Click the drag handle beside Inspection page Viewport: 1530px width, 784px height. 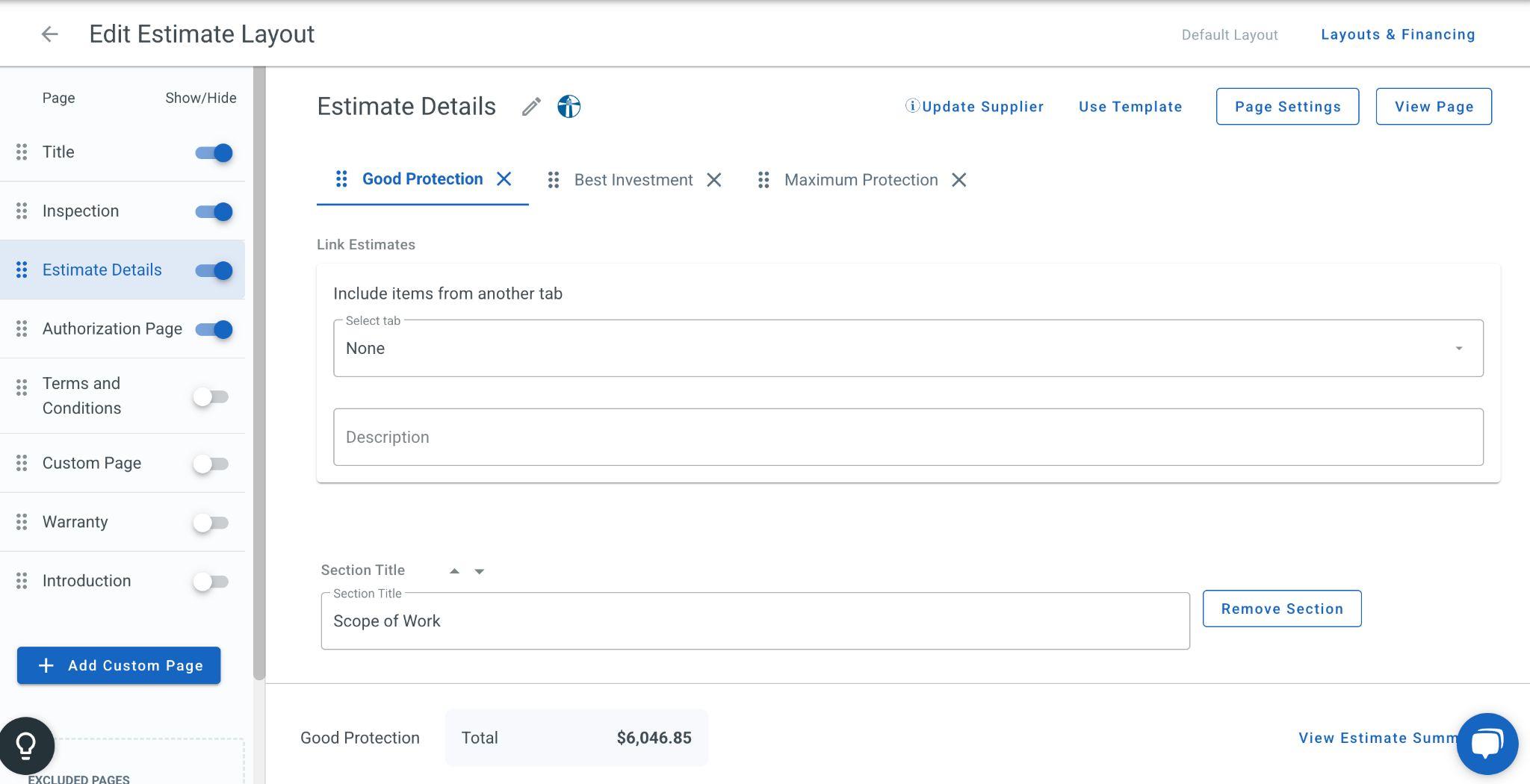(x=22, y=211)
